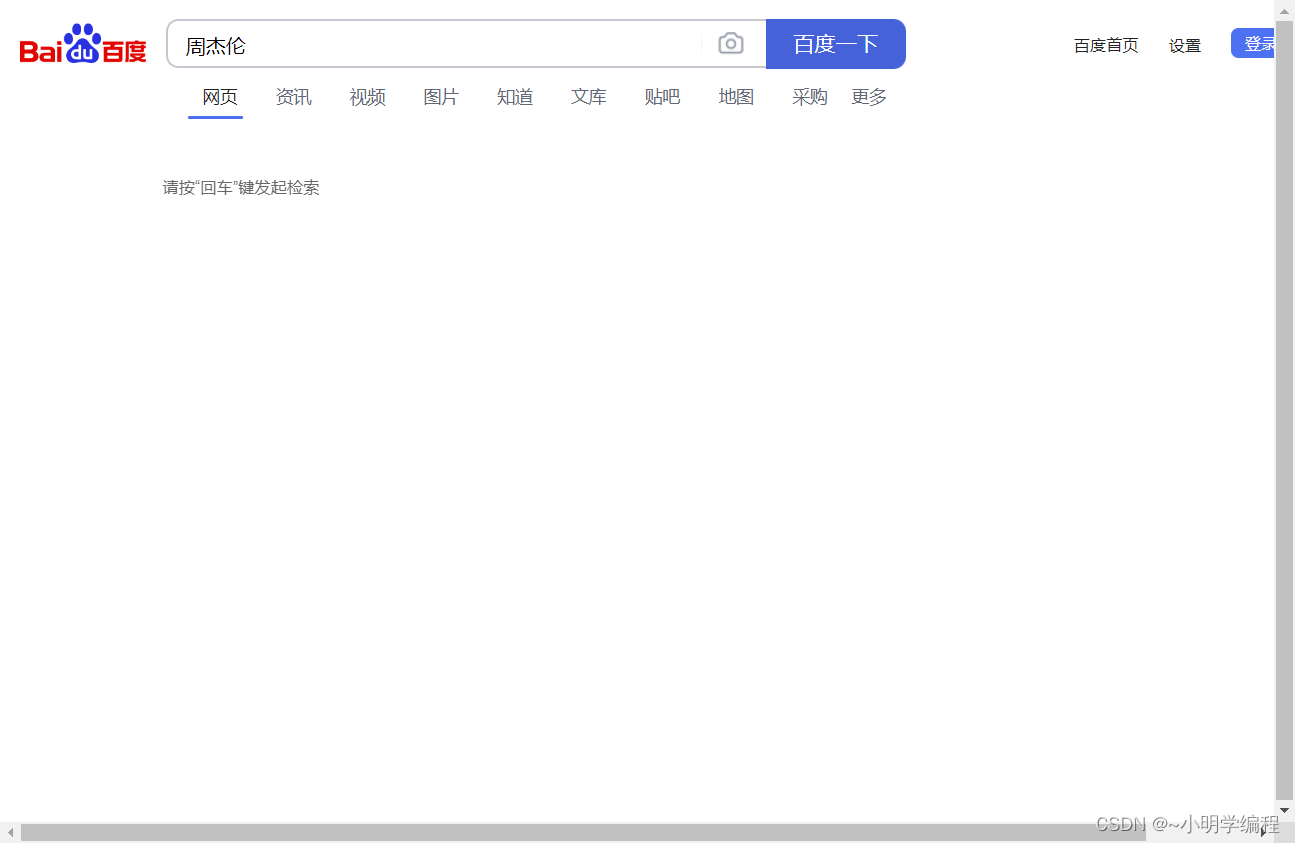Click the horizontal scrollbar thumb
The height and width of the screenshot is (843, 1295).
coord(583,833)
